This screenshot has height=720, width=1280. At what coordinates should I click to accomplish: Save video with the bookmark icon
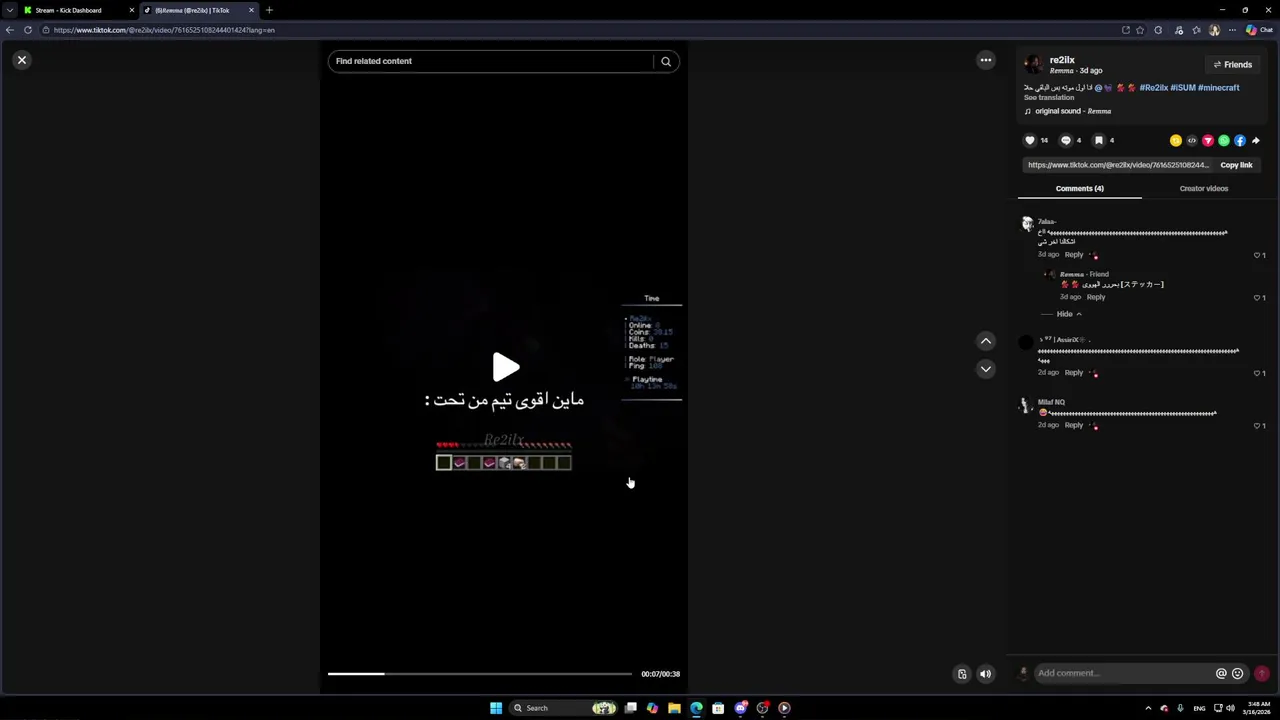click(1099, 140)
